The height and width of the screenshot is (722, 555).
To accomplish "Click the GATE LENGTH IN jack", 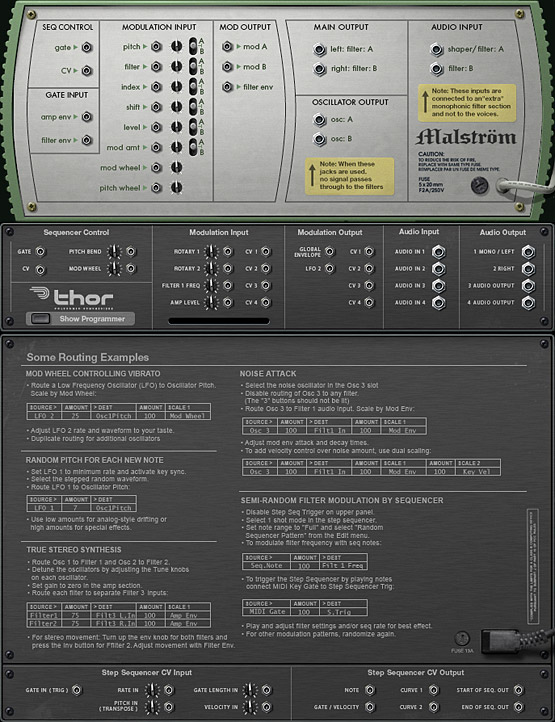I will pos(267,690).
